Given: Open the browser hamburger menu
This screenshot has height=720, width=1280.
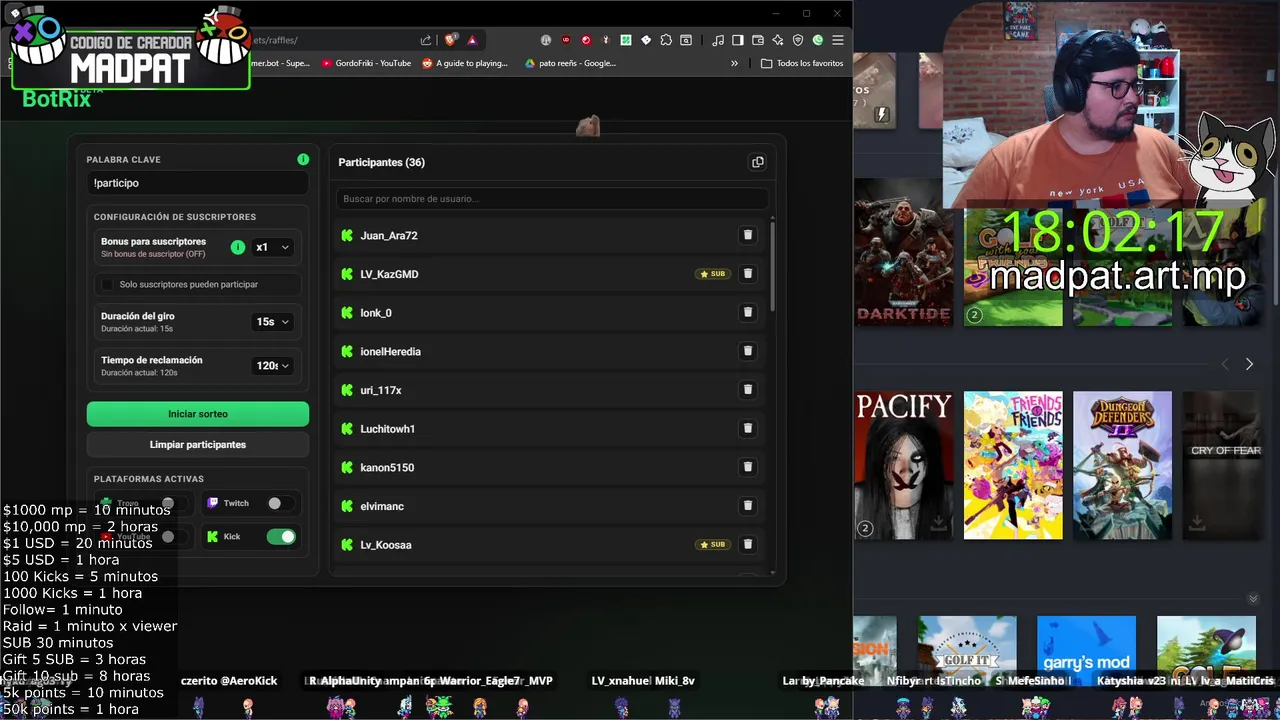Looking at the screenshot, I should (838, 40).
